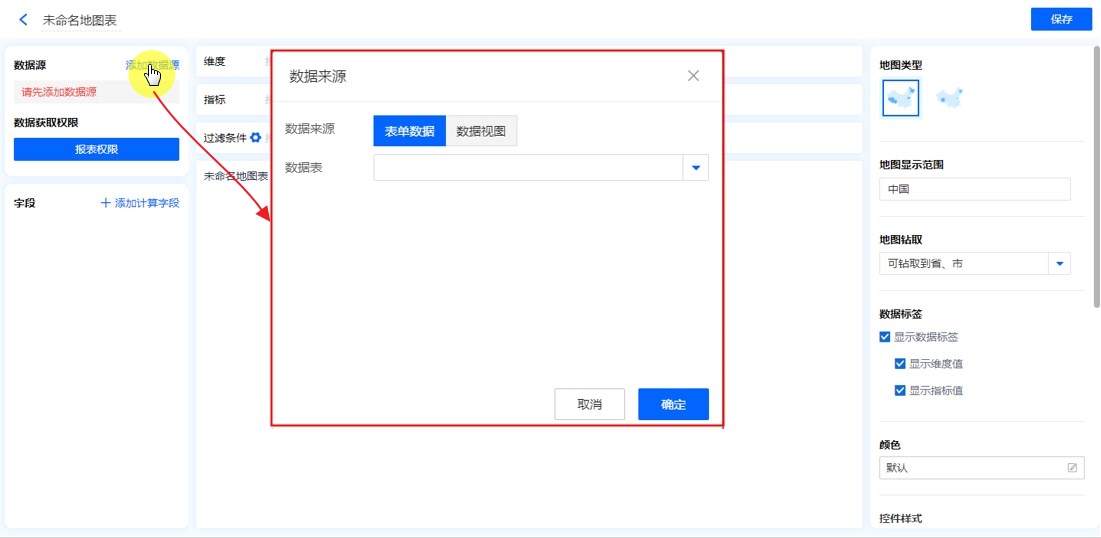Select the second map type icon

pos(949,98)
